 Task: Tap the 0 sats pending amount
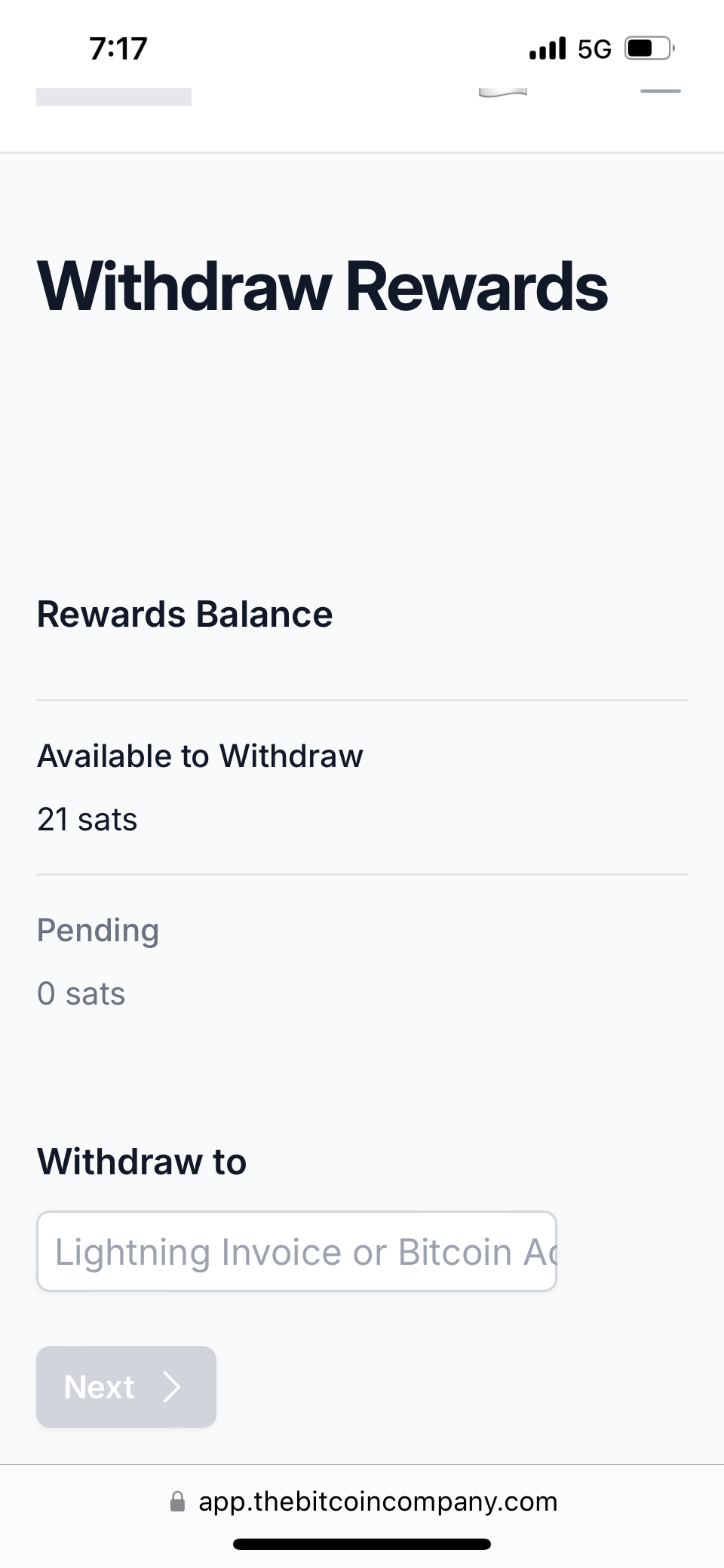pos(81,993)
